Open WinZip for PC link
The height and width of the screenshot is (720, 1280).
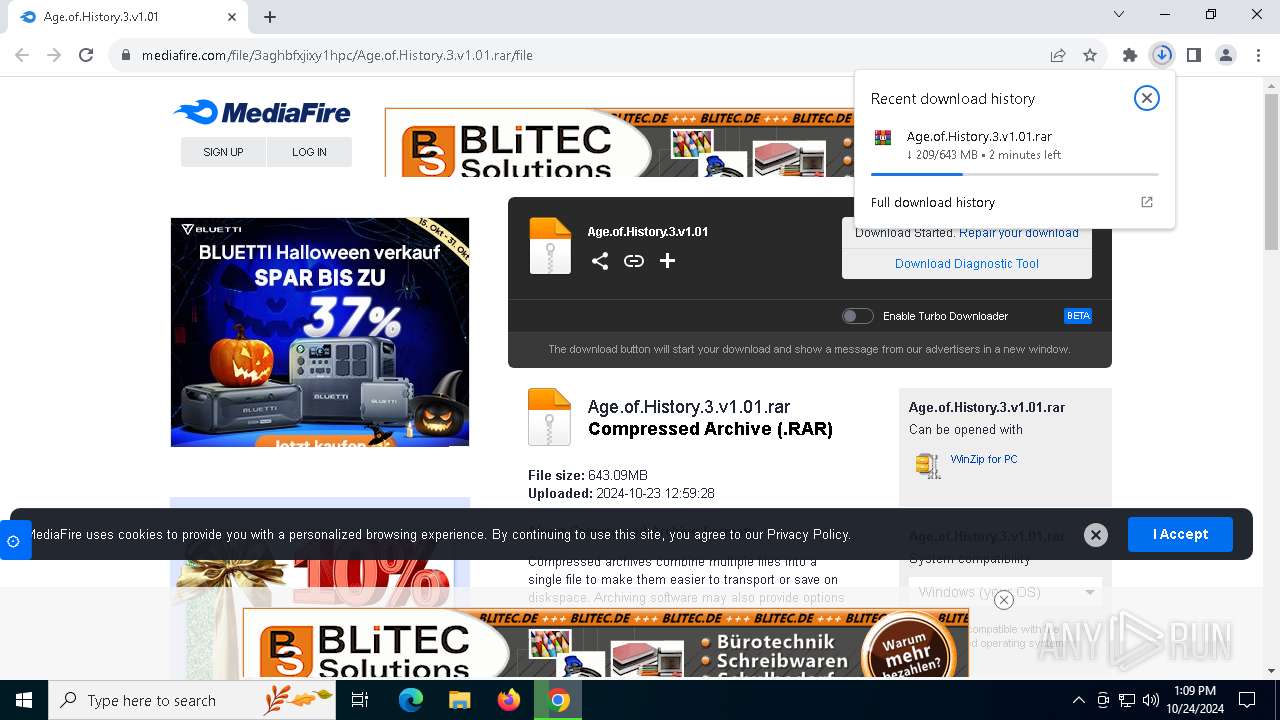click(x=984, y=459)
